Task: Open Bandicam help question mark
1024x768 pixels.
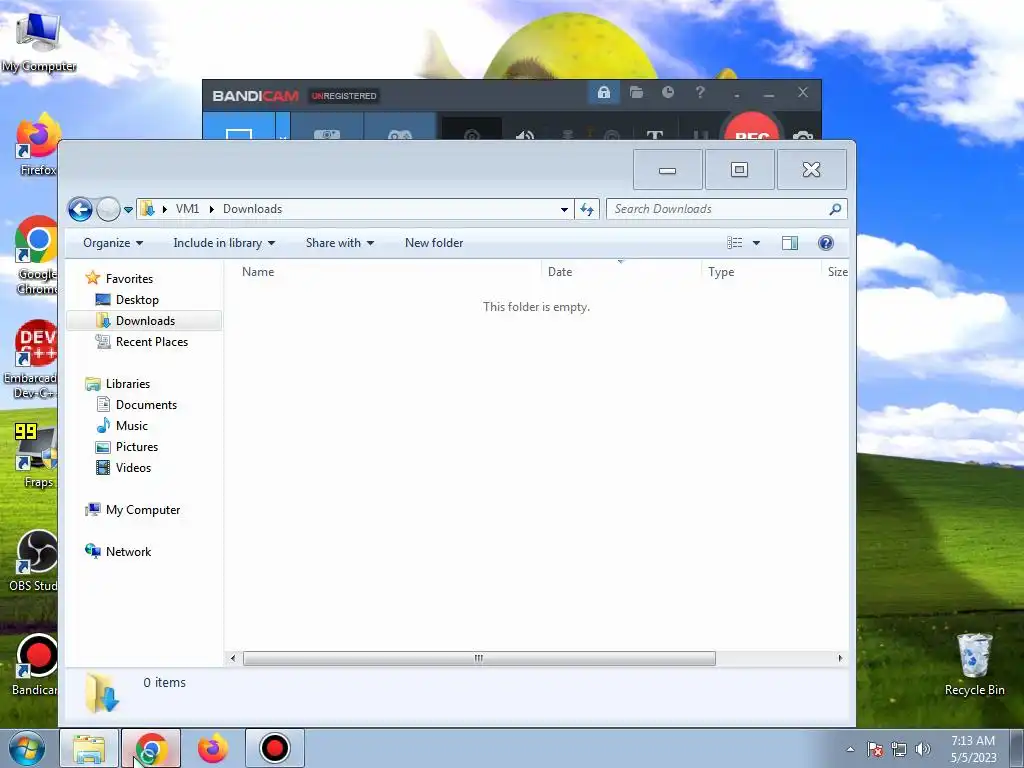Action: 700,93
